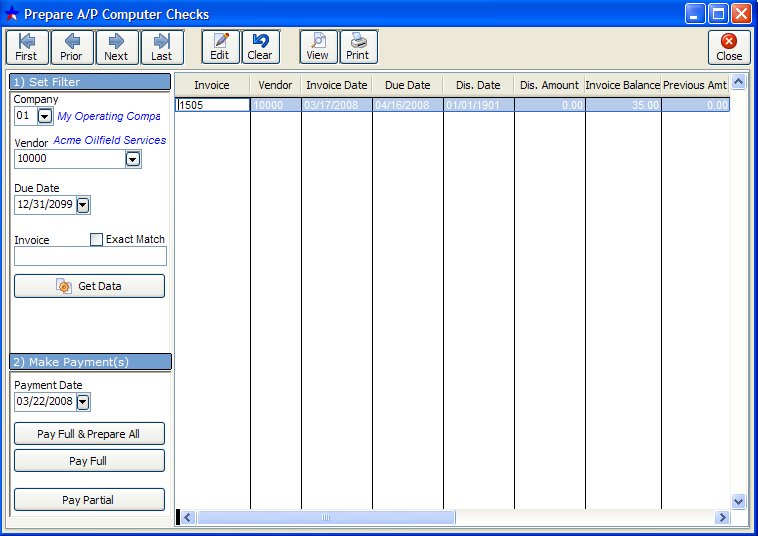Click the Payment Date field 03/22/2008
758x536 pixels.
coord(45,401)
